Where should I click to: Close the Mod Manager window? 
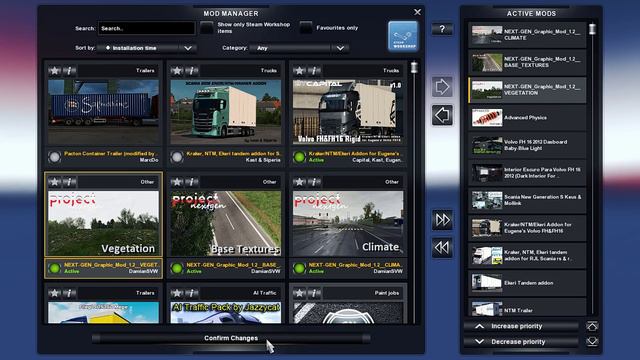click(x=417, y=12)
